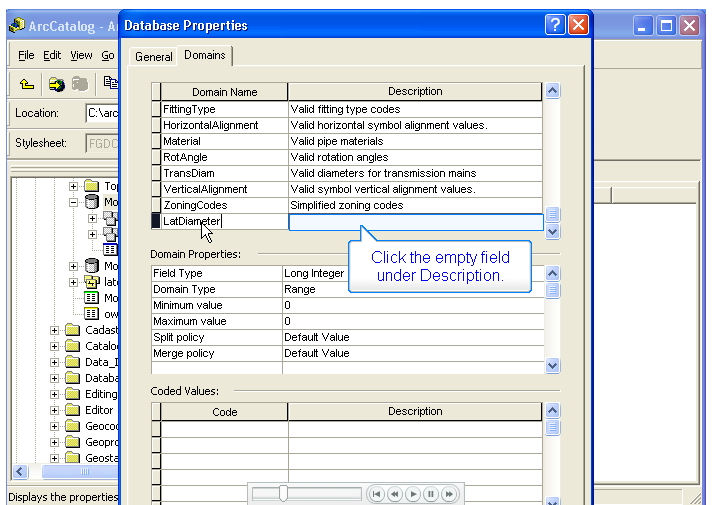
Task: Select the Domains tab
Action: [205, 55]
